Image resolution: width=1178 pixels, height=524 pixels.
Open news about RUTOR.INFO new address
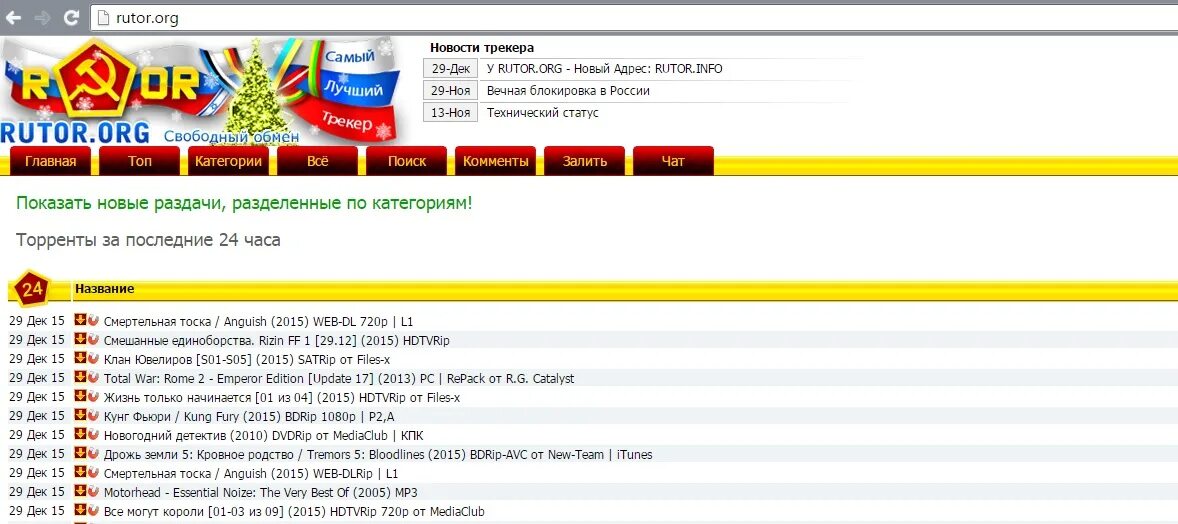pyautogui.click(x=604, y=68)
